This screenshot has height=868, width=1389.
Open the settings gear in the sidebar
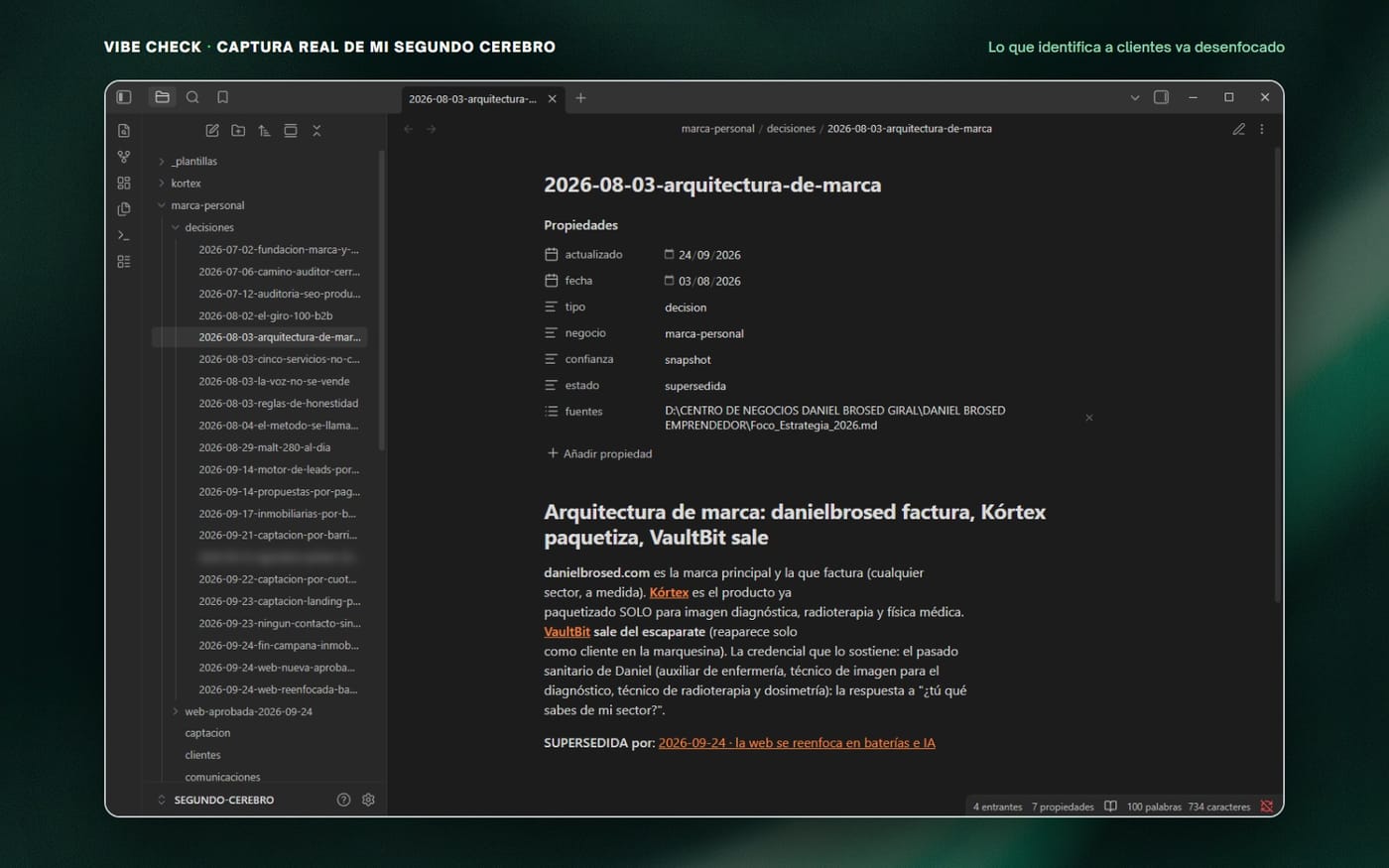368,800
